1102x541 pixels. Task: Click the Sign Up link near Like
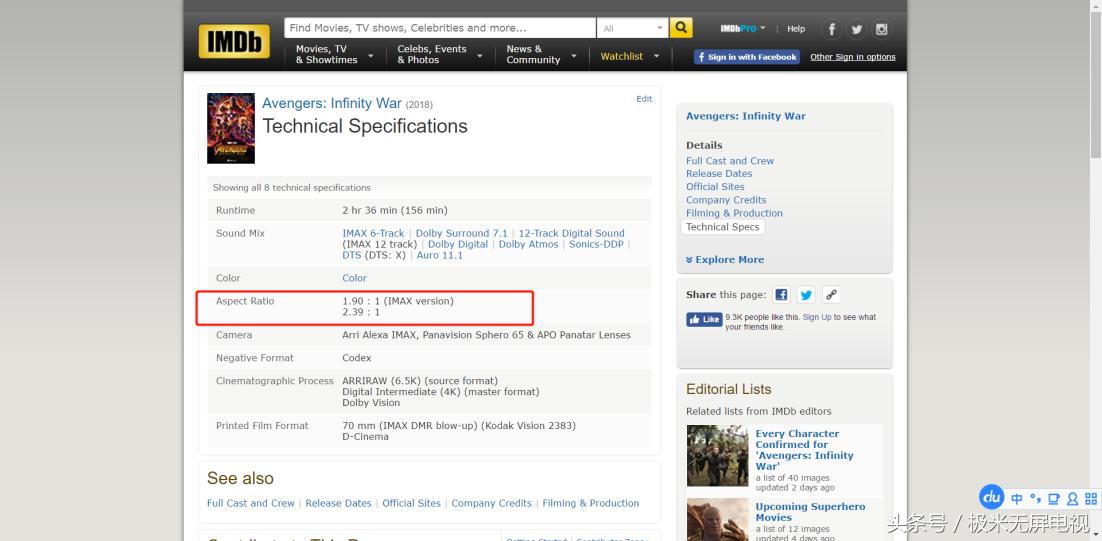click(817, 318)
